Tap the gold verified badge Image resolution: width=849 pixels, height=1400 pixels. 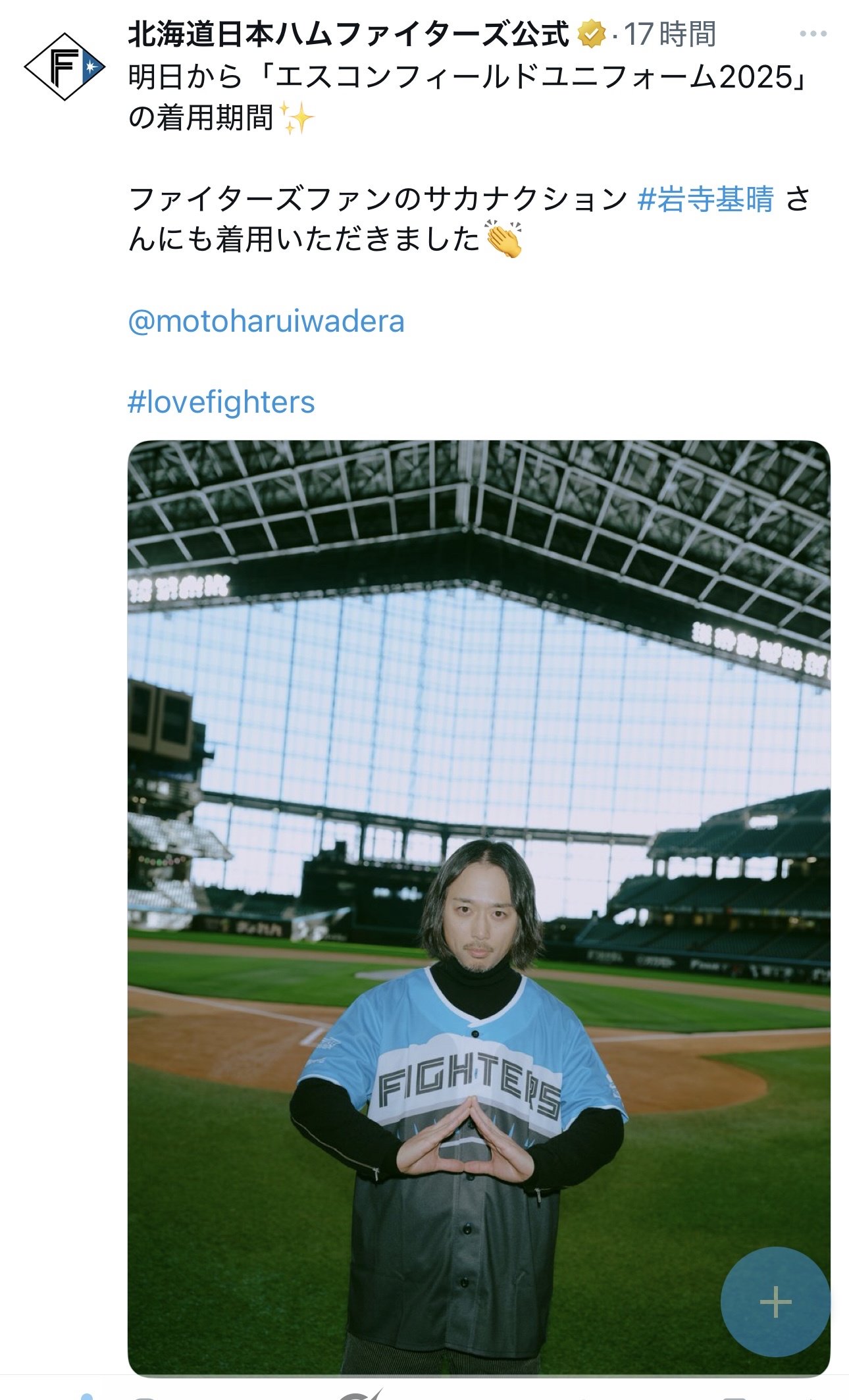click(591, 34)
